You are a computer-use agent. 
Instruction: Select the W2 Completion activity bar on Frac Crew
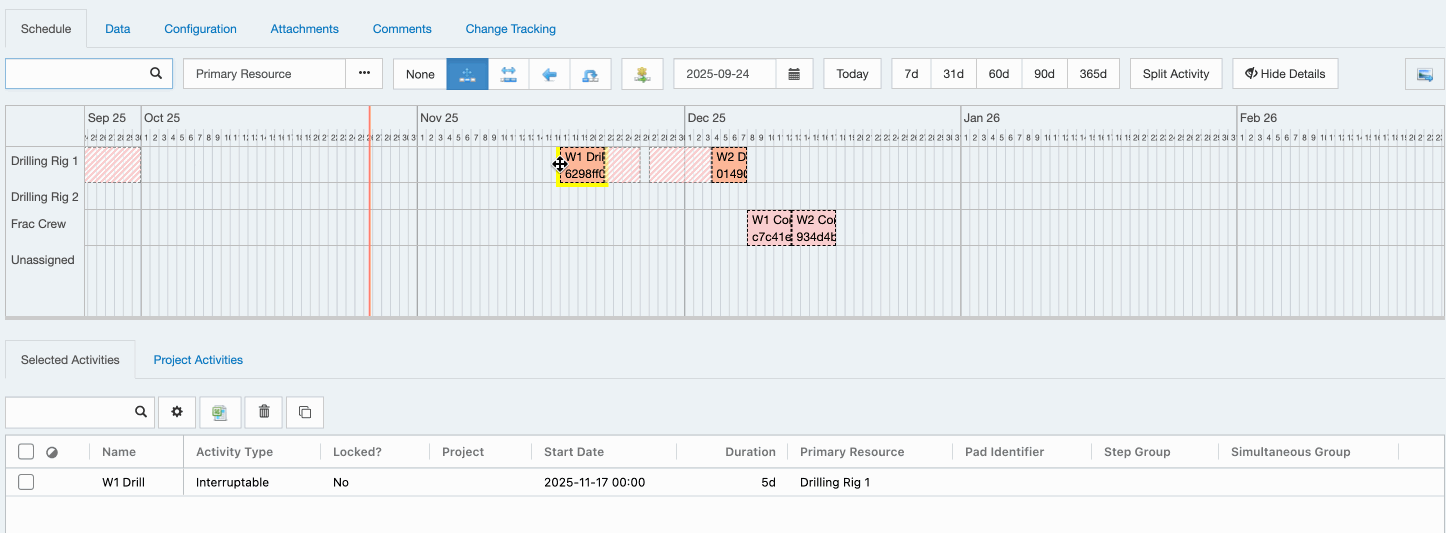point(815,228)
